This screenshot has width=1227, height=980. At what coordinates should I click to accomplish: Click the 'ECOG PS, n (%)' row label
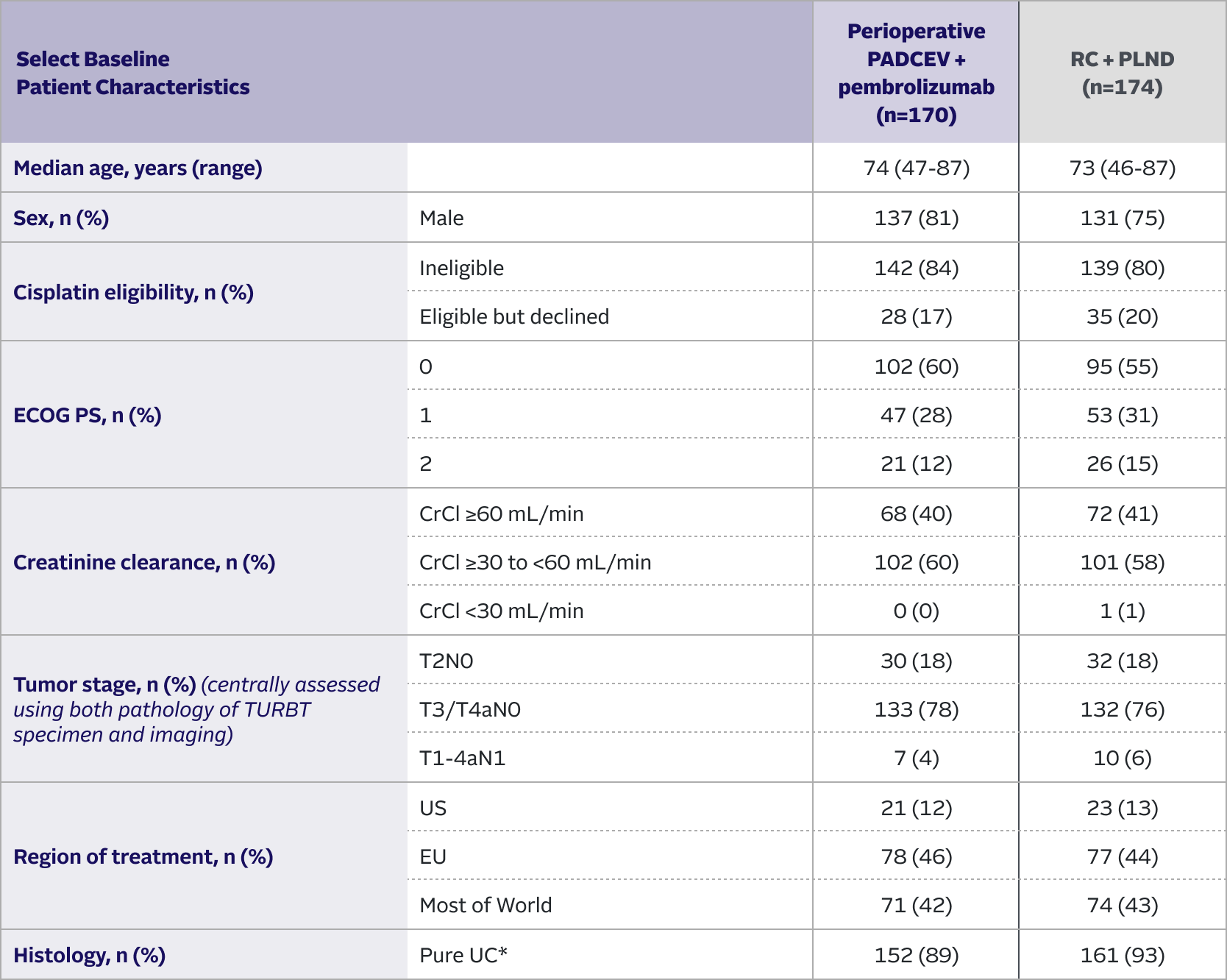tap(88, 416)
